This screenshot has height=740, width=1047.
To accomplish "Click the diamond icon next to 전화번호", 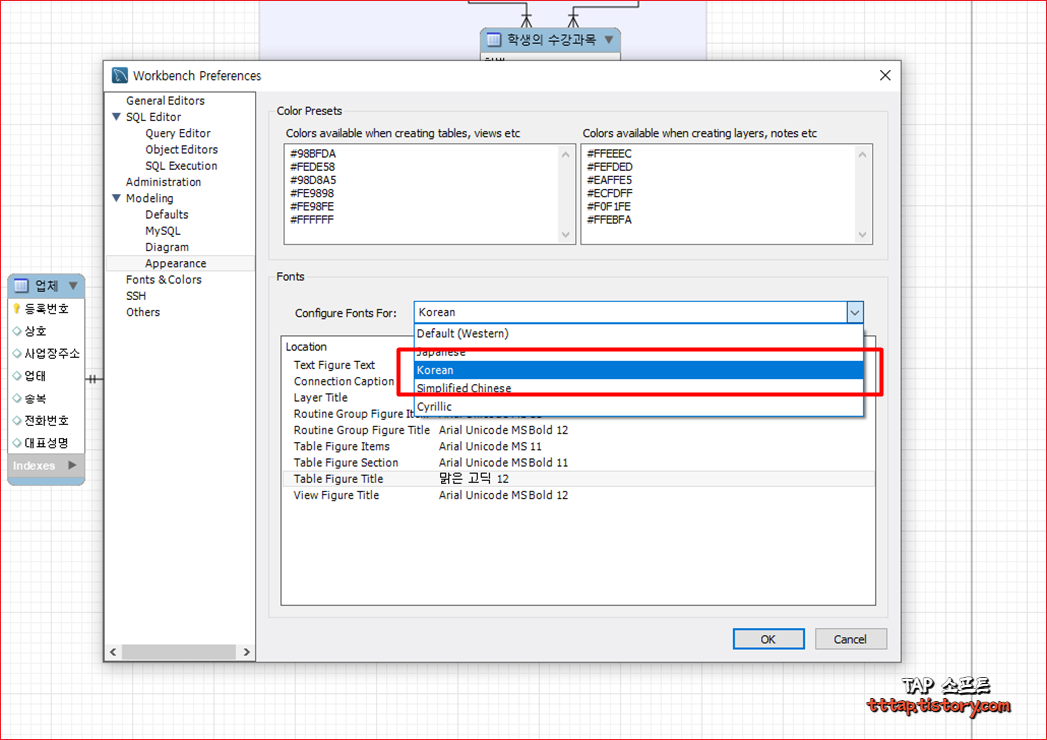I will (17, 421).
